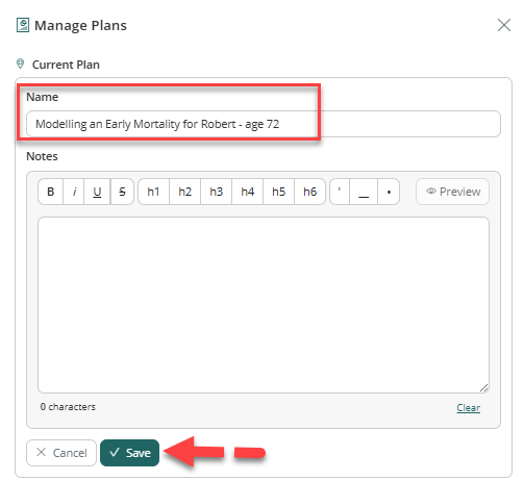Image resolution: width=524 pixels, height=481 pixels.
Task: Insert h5 heading in notes
Action: click(279, 192)
